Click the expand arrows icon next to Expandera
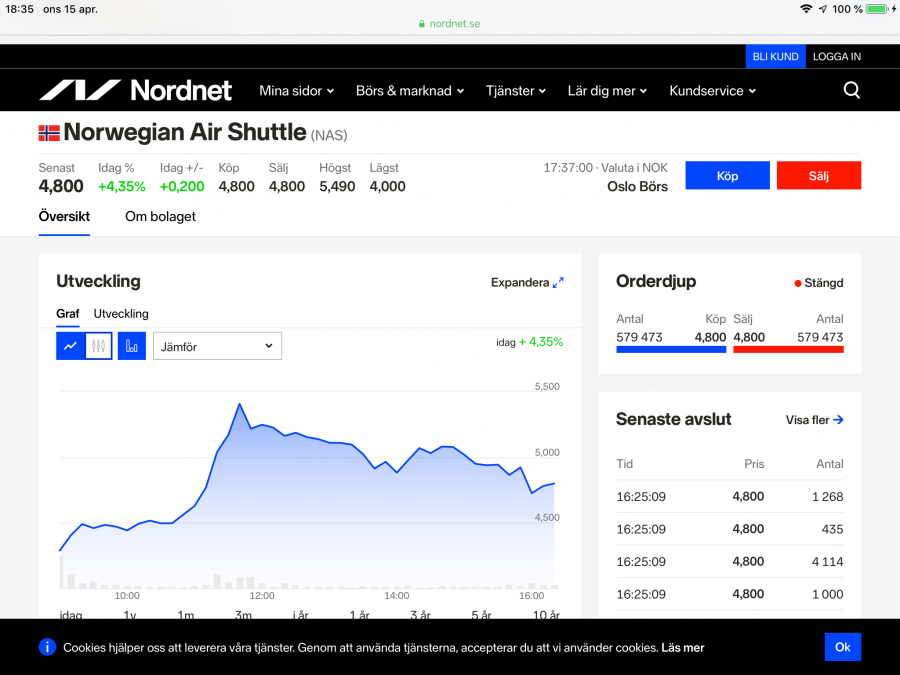The width and height of the screenshot is (900, 675). [x=558, y=282]
